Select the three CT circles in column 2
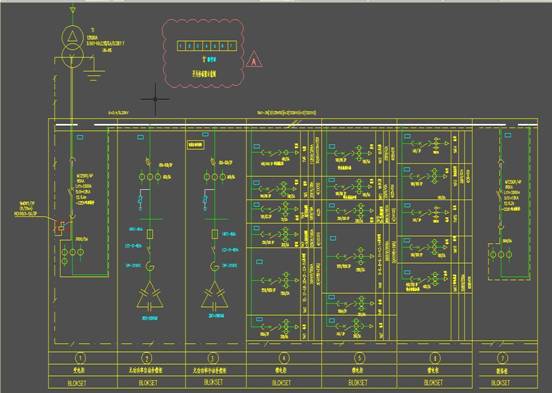Viewport: 552px width, 393px height. click(x=150, y=177)
